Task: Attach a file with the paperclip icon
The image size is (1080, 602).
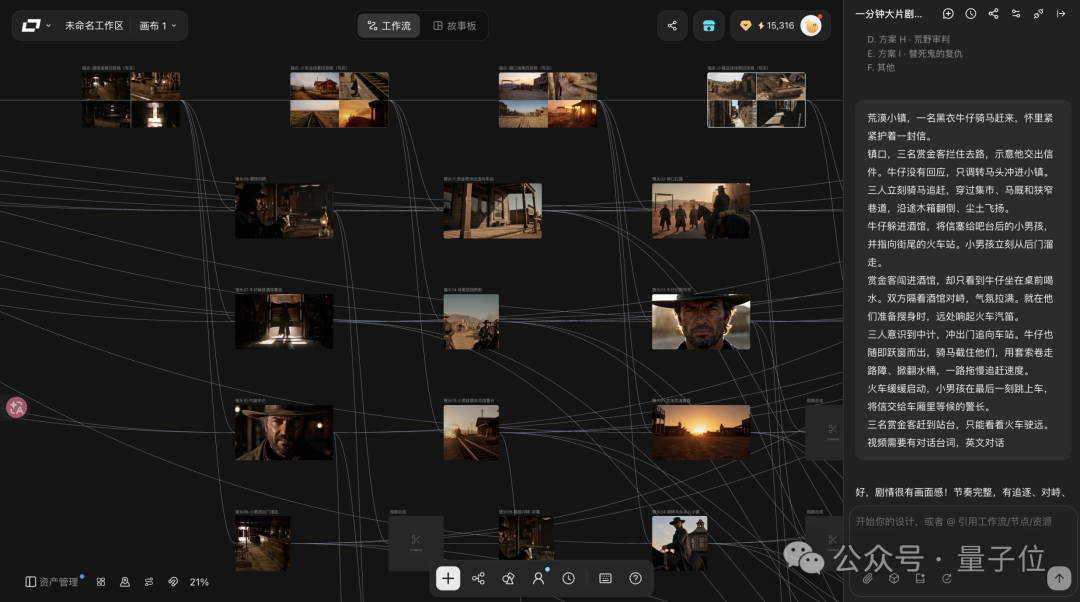Action: coord(868,579)
